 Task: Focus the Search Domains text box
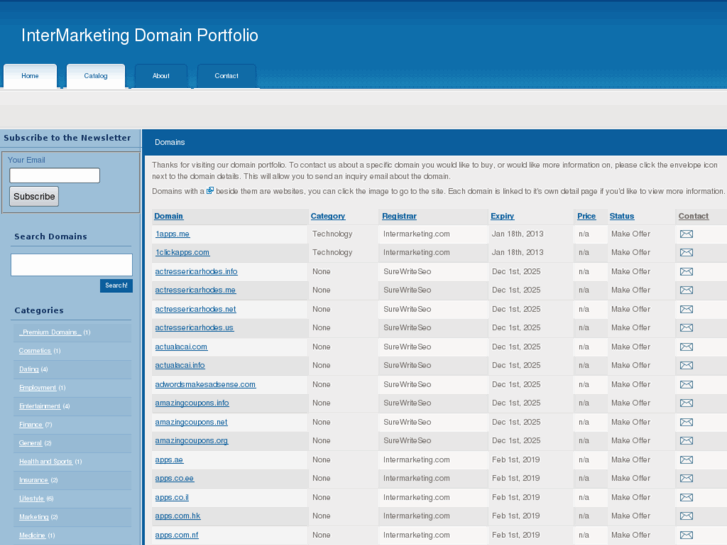(71, 265)
